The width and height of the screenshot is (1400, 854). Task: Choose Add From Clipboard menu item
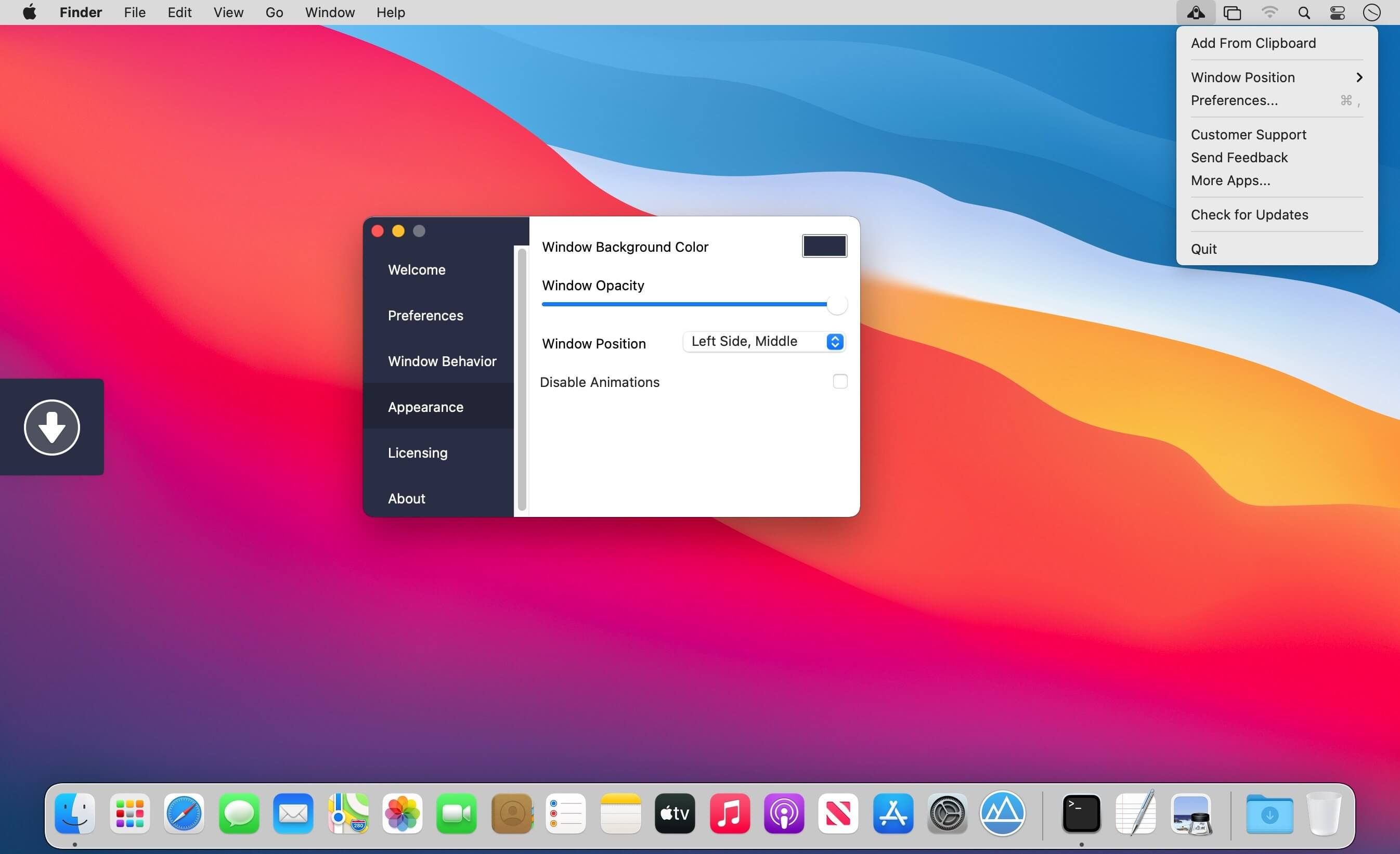click(1277, 43)
